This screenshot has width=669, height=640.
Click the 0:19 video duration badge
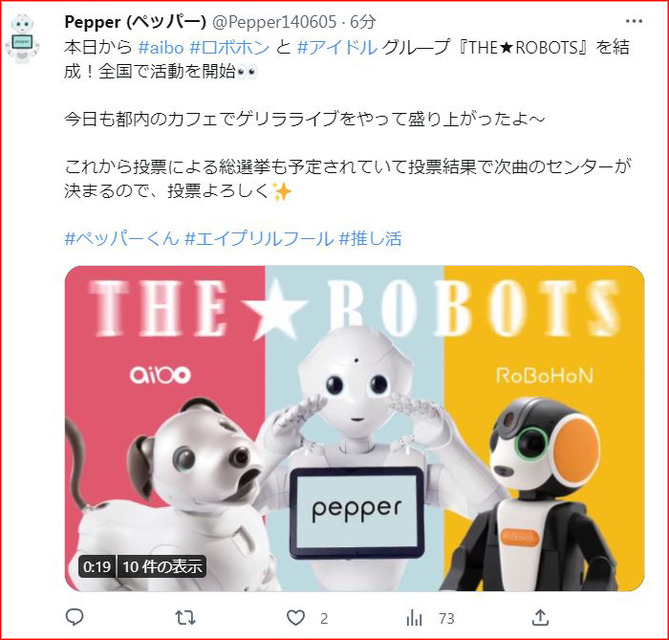97,567
